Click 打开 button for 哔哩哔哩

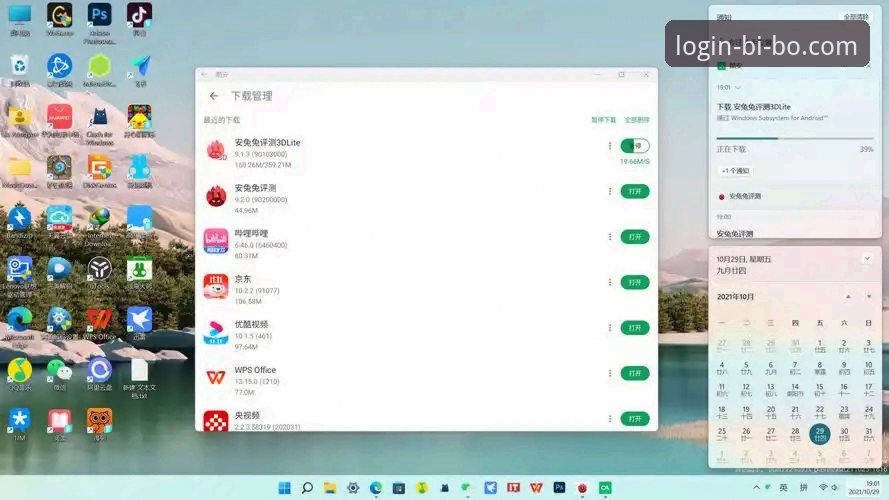pos(634,237)
